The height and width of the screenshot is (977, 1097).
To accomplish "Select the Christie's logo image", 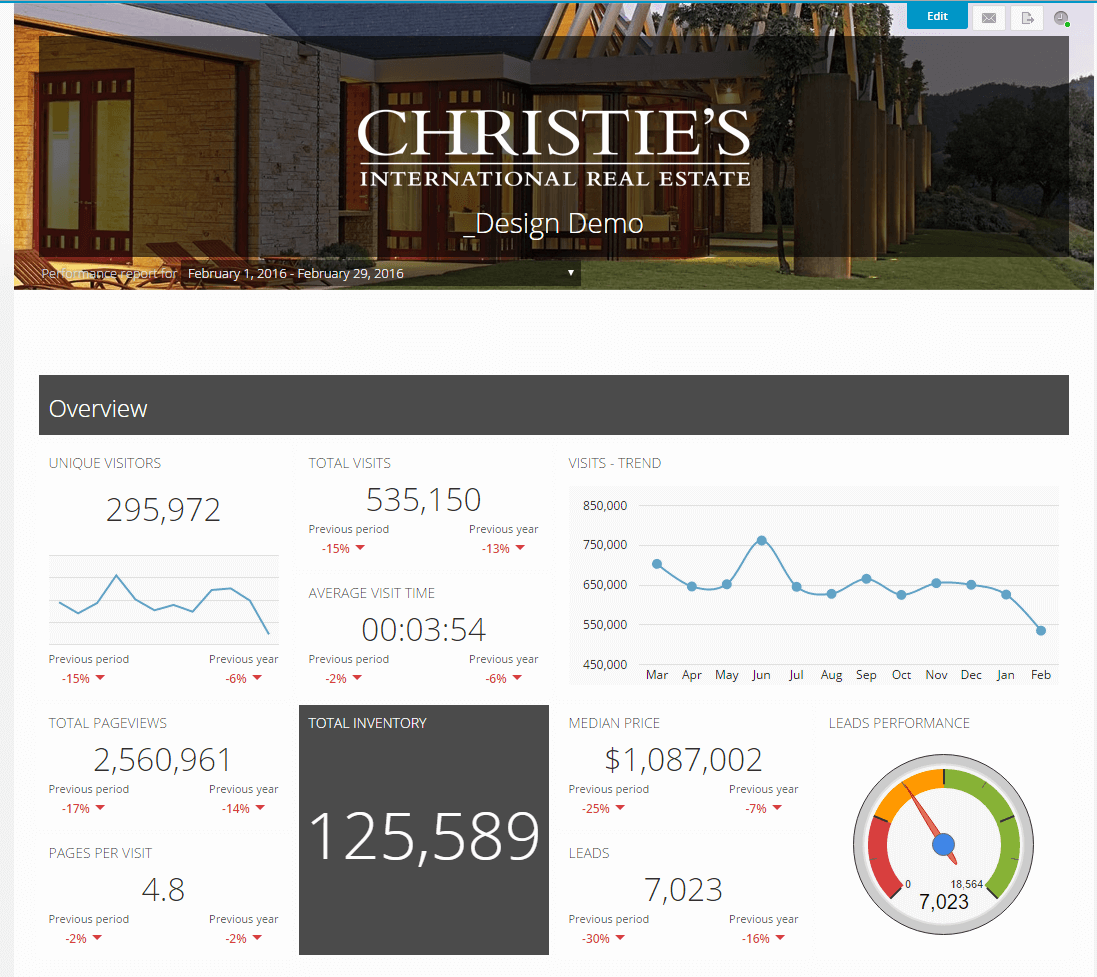I will (554, 148).
